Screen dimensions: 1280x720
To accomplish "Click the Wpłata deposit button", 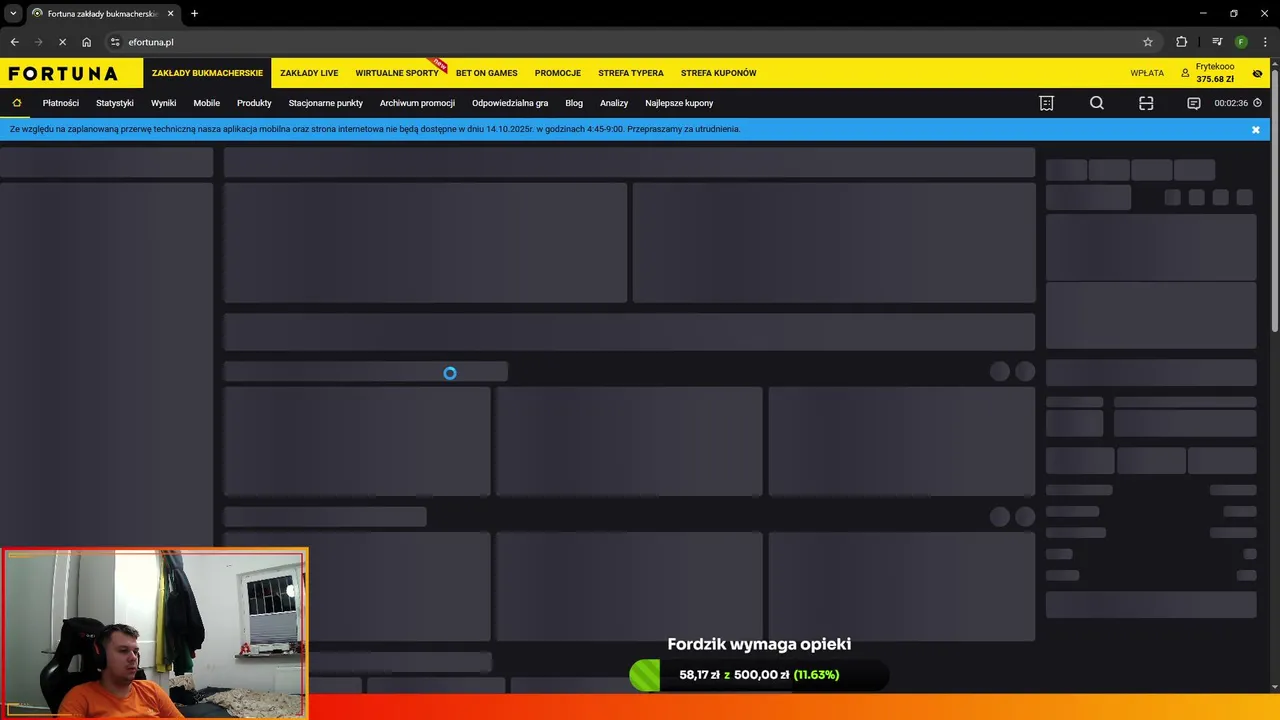I will 1147,73.
